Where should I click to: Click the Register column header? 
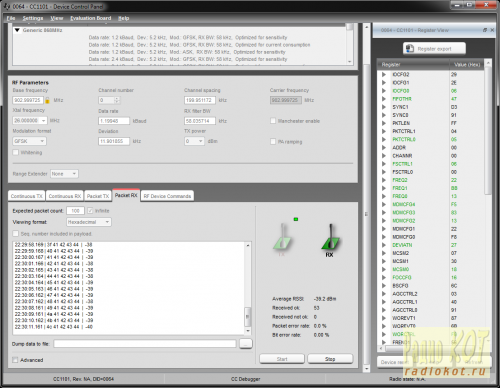(413, 64)
